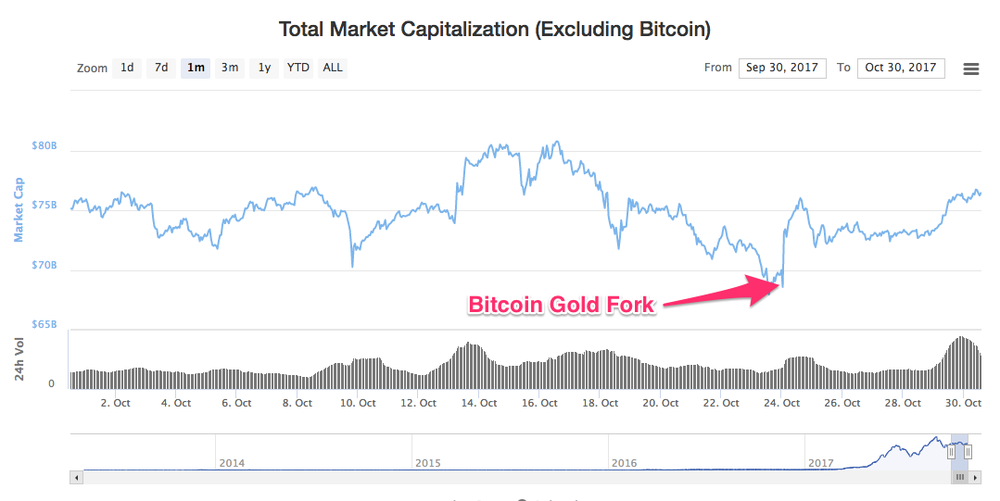Click 2015 in the navigator timeline
Screen dimensions: 1000x501
coord(428,463)
